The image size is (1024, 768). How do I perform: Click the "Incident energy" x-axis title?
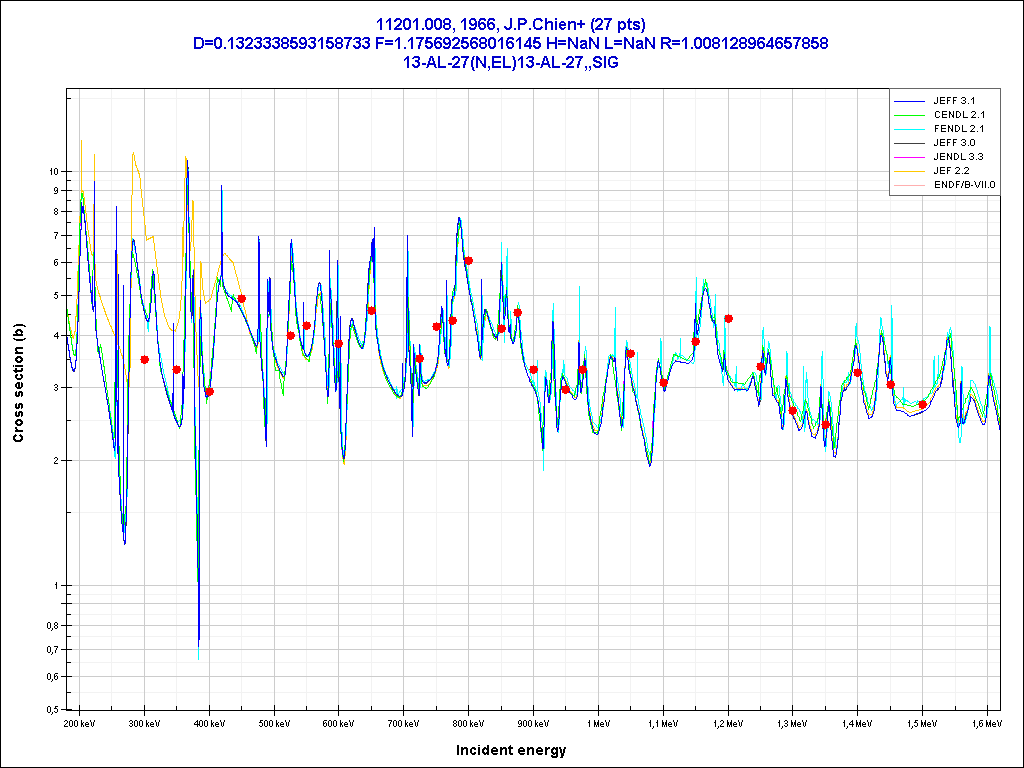(511, 750)
